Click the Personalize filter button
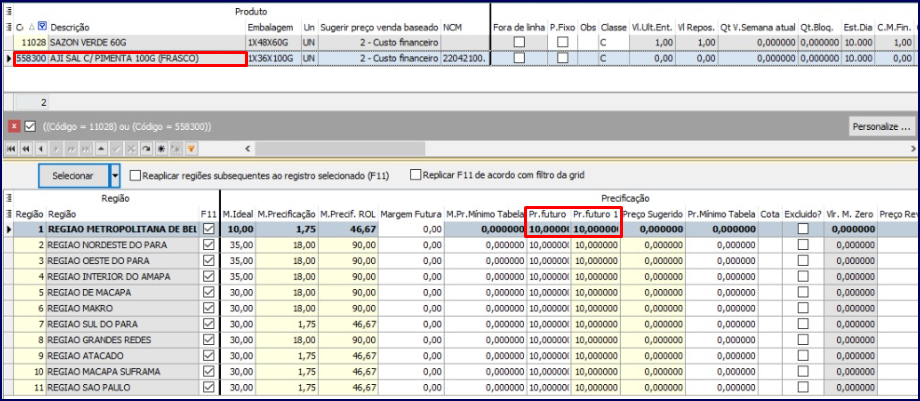The height and width of the screenshot is (401, 920). [x=882, y=126]
